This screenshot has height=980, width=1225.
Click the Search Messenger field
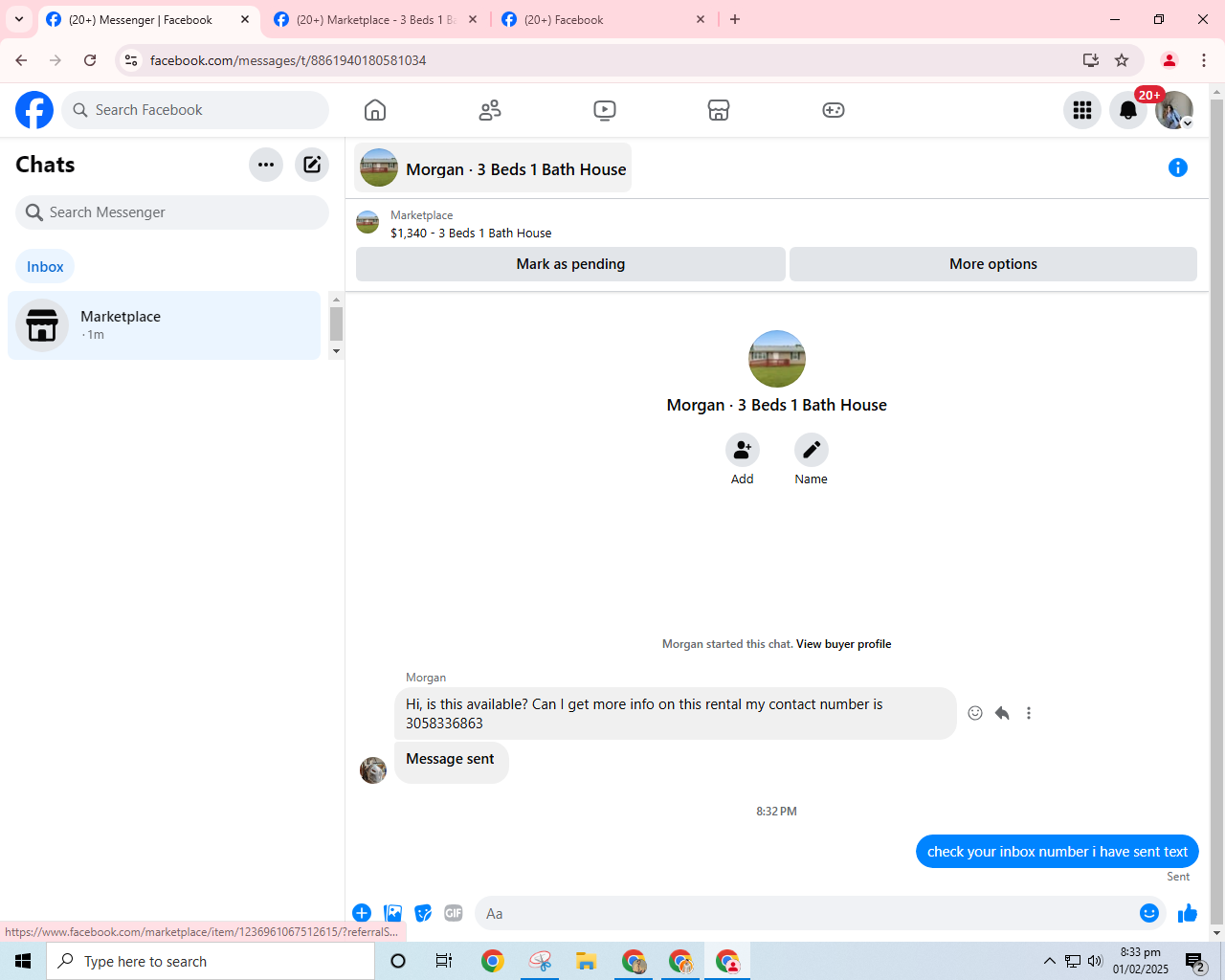[172, 212]
